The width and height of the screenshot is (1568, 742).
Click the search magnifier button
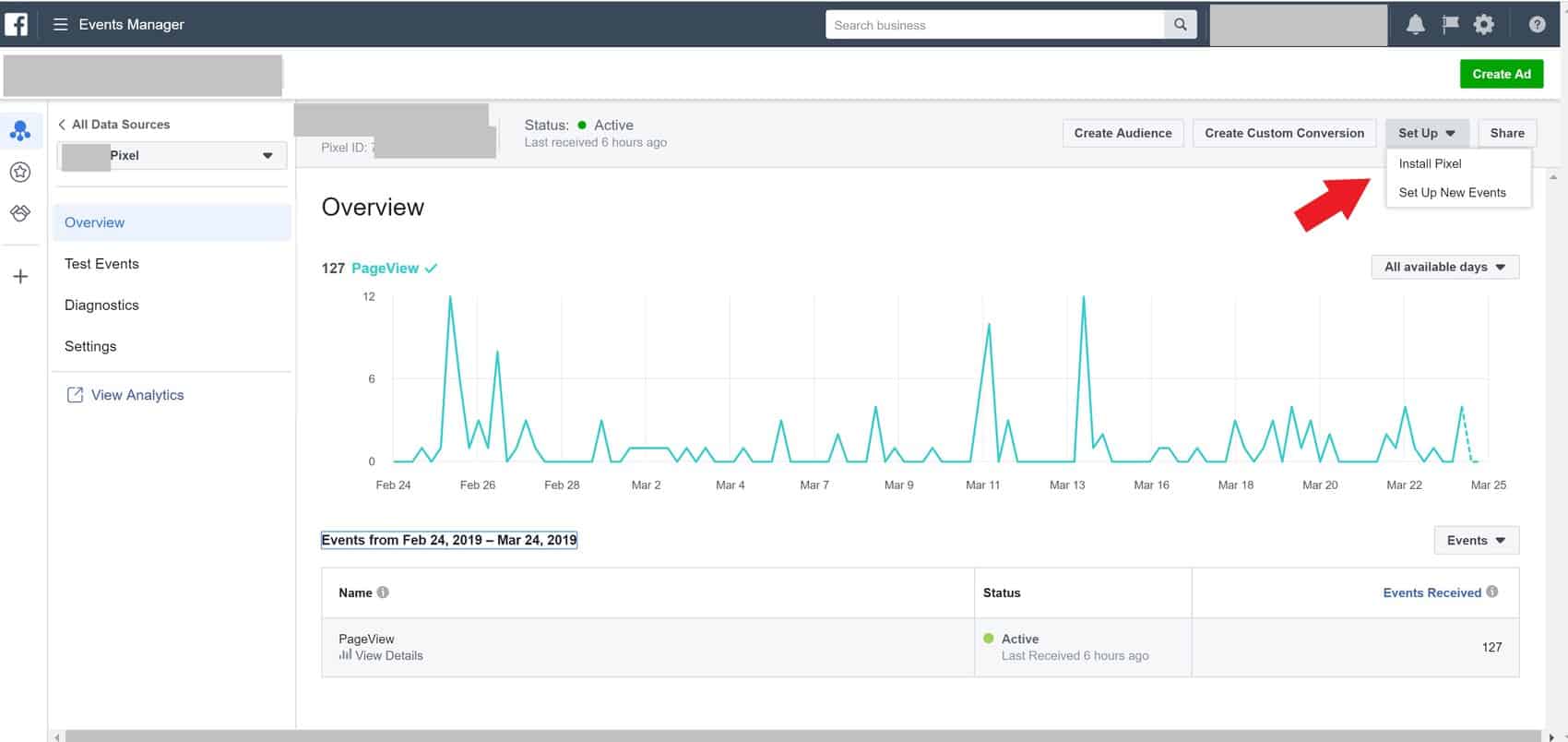pos(1181,25)
